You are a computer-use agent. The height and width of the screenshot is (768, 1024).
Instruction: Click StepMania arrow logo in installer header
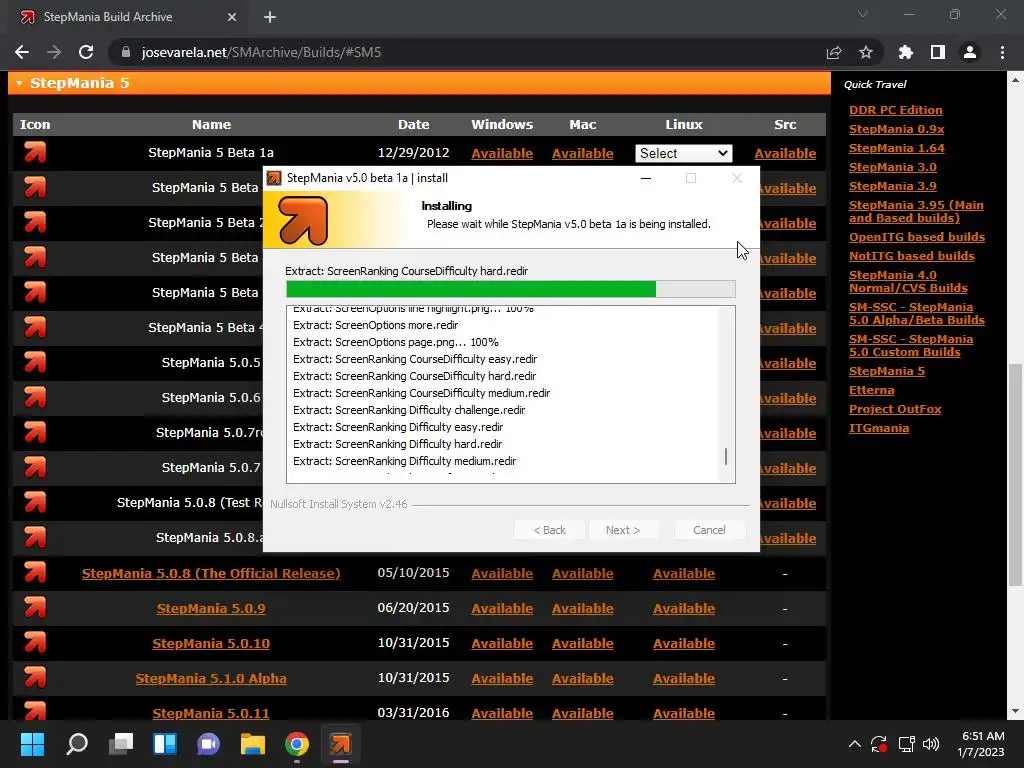click(x=302, y=220)
